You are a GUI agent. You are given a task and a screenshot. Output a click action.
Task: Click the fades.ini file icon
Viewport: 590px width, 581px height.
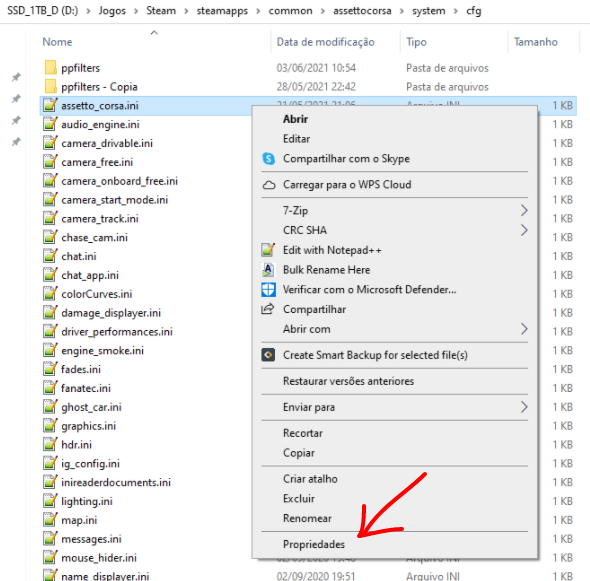pos(50,369)
